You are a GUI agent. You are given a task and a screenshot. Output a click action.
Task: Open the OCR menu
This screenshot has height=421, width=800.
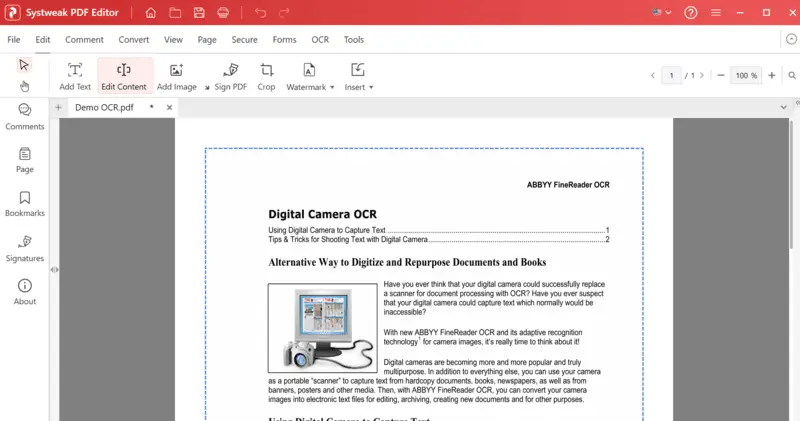pos(320,39)
